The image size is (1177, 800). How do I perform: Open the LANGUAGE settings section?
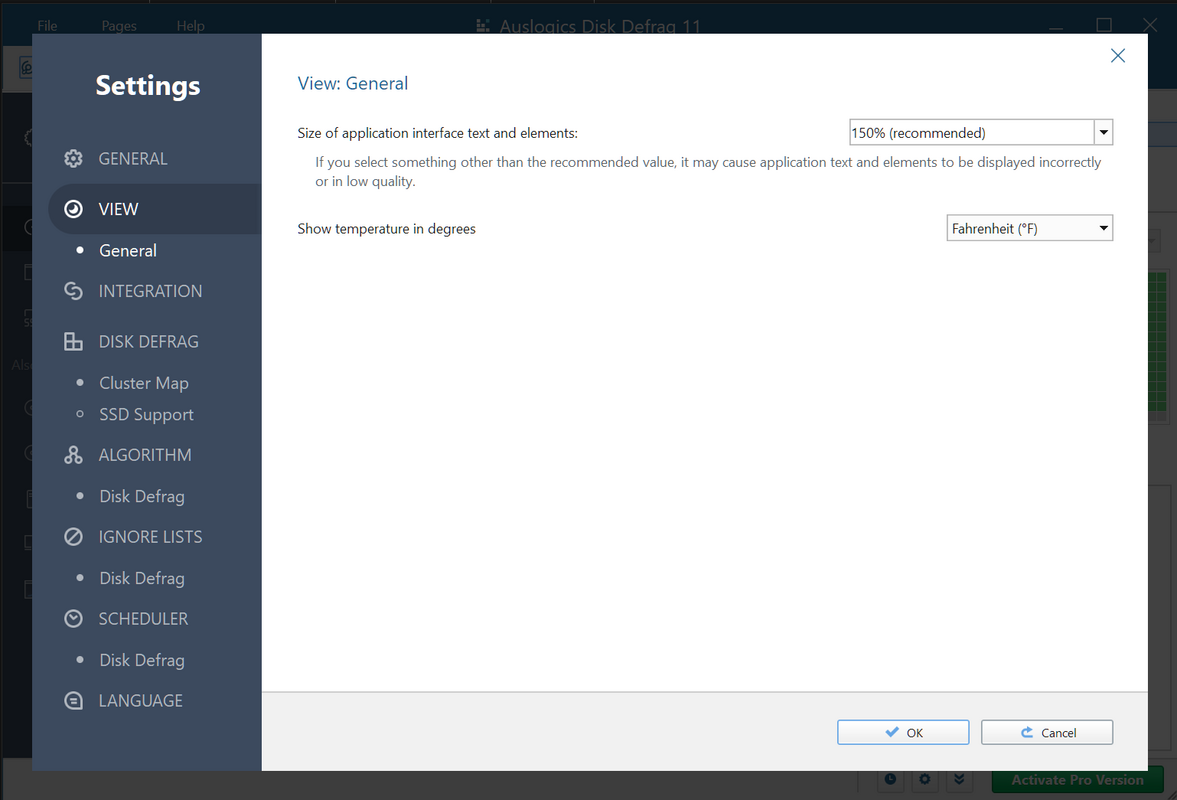[140, 700]
